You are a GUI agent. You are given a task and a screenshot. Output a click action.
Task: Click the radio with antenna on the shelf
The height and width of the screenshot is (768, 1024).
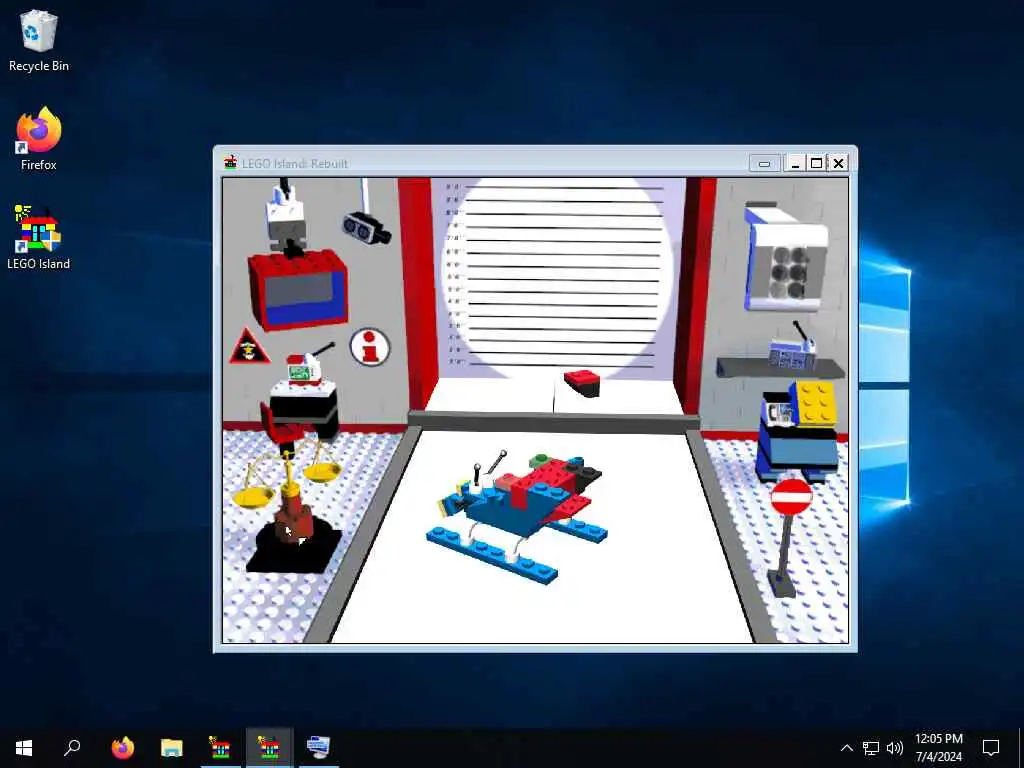(793, 347)
